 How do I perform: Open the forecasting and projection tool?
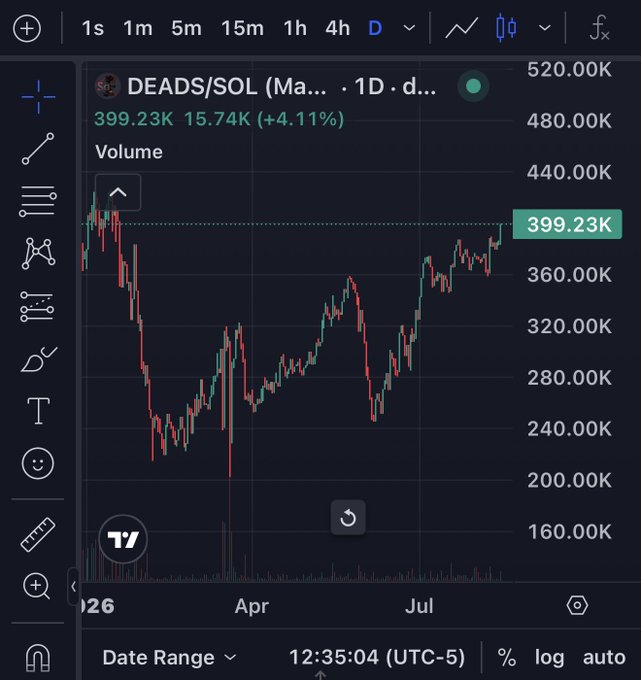pos(37,307)
